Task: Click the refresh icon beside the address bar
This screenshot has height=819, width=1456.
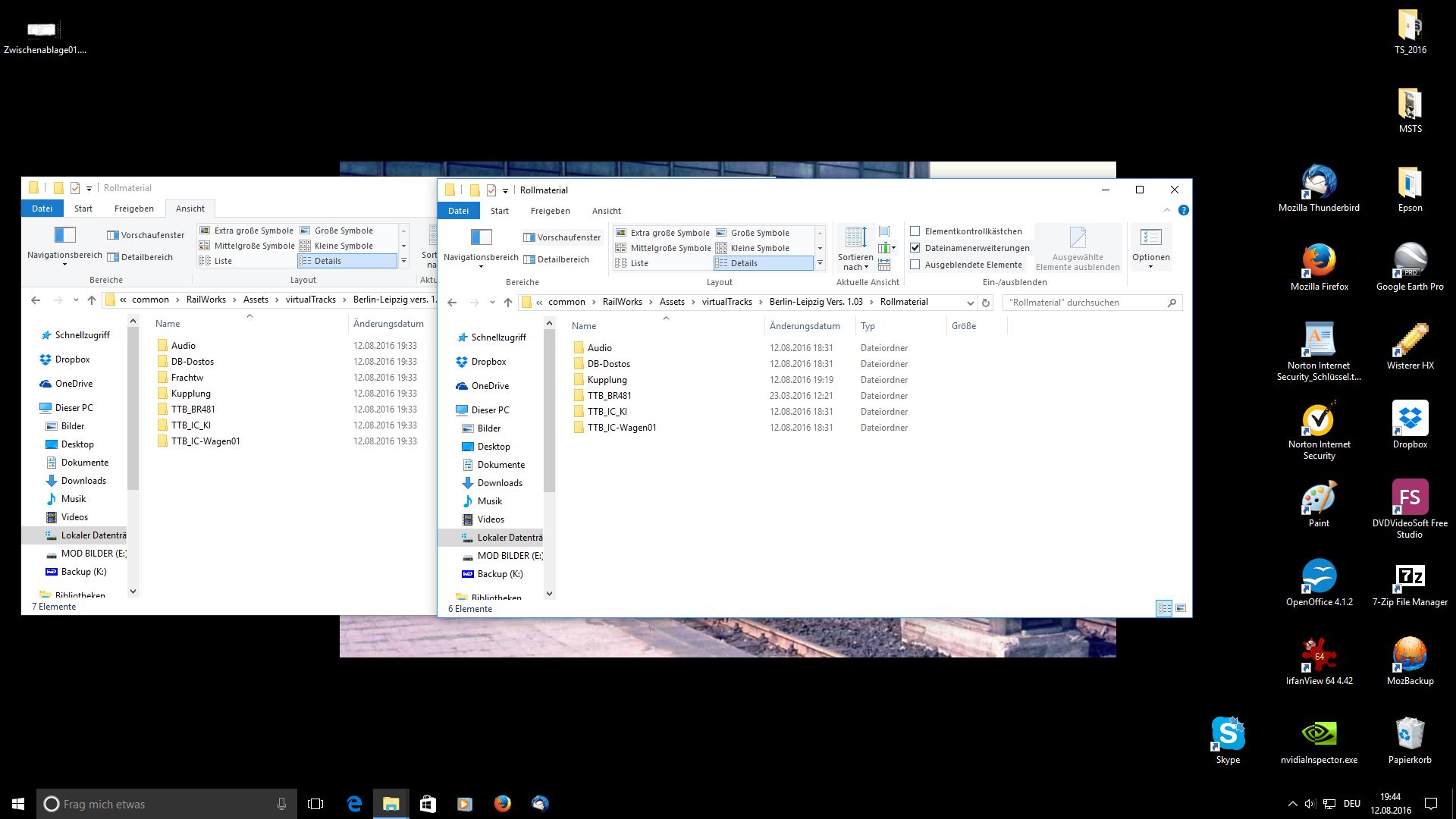Action: click(986, 303)
